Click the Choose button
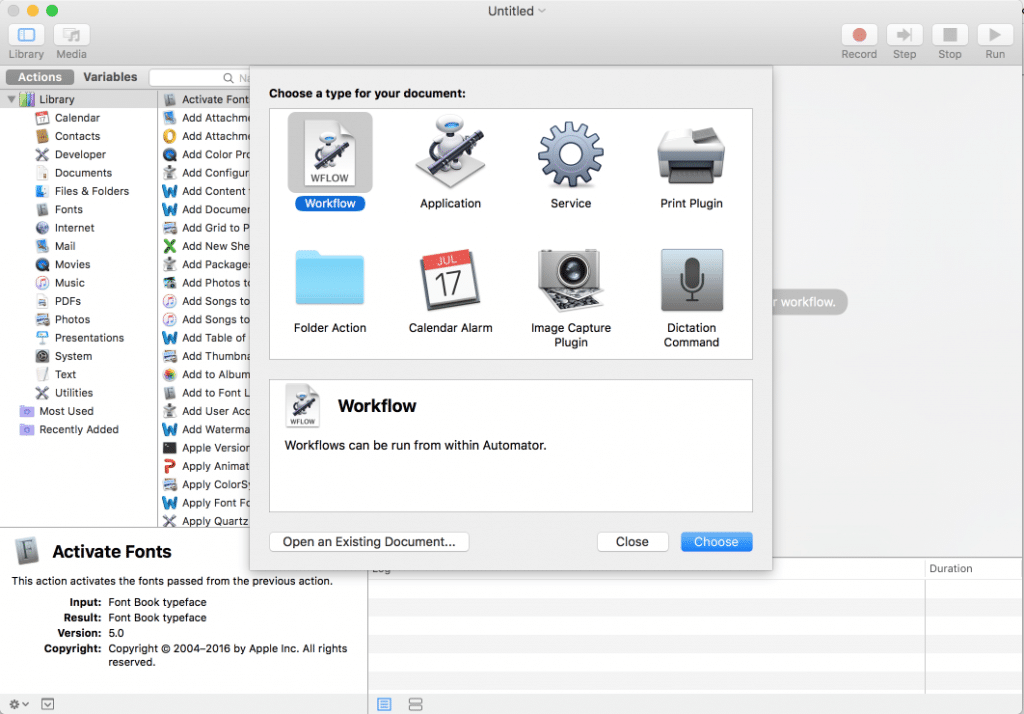This screenshot has height=714, width=1024. pyautogui.click(x=716, y=541)
